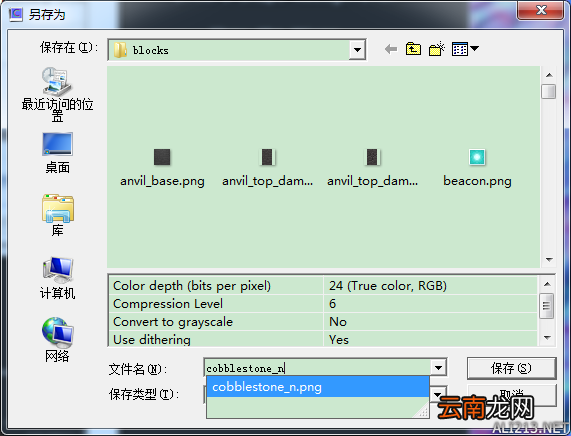
Task: Click options list scrollbar thumb
Action: tap(546, 305)
